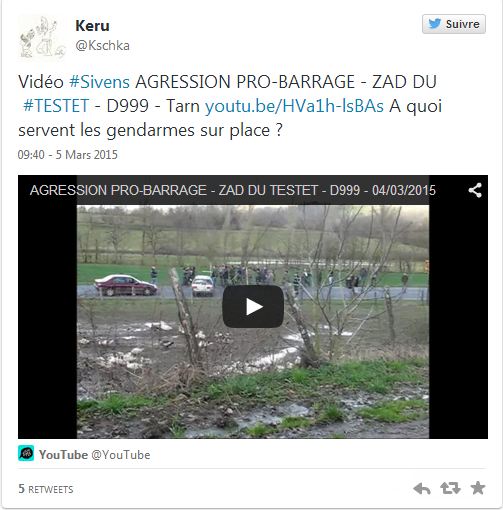Open the @YouTube handle link
This screenshot has height=510, width=503.
[x=121, y=455]
